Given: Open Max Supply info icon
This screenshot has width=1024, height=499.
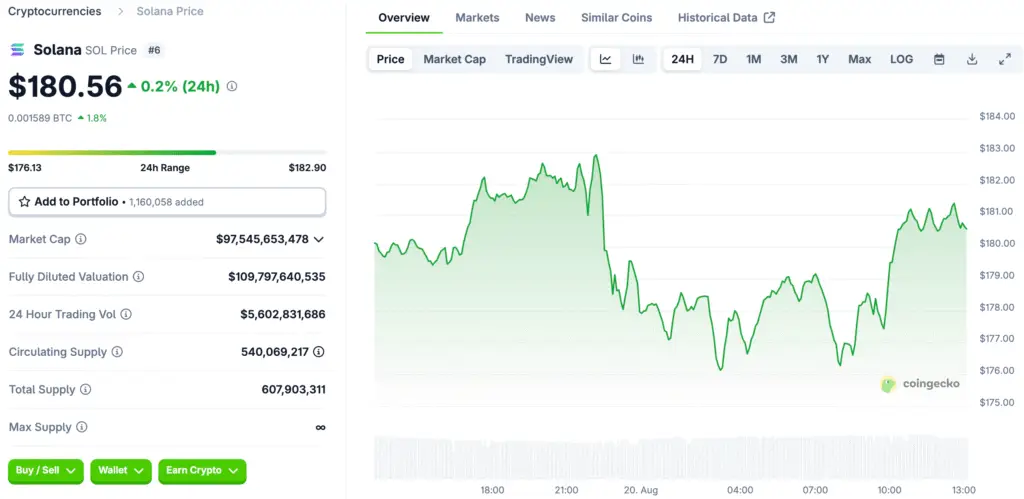Looking at the screenshot, I should (82, 427).
